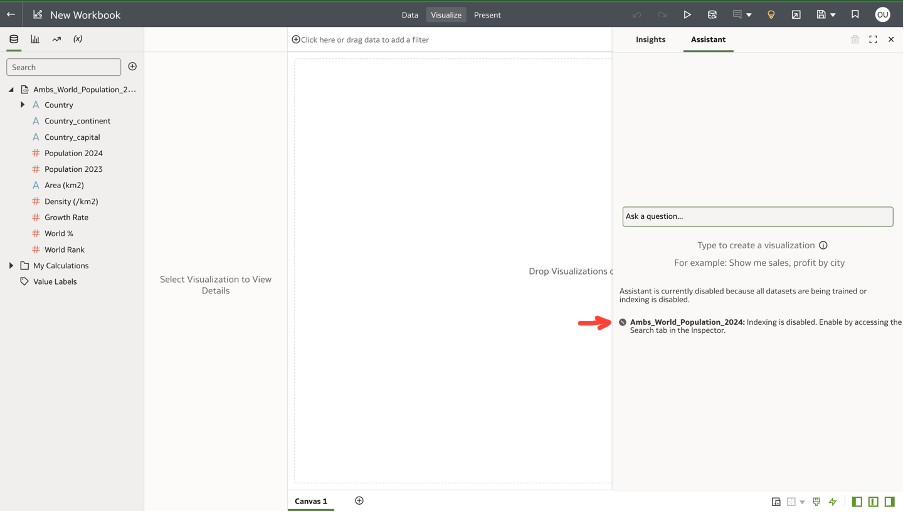Go back using the arrow beside New Workbook
The image size is (904, 512).
[11, 14]
